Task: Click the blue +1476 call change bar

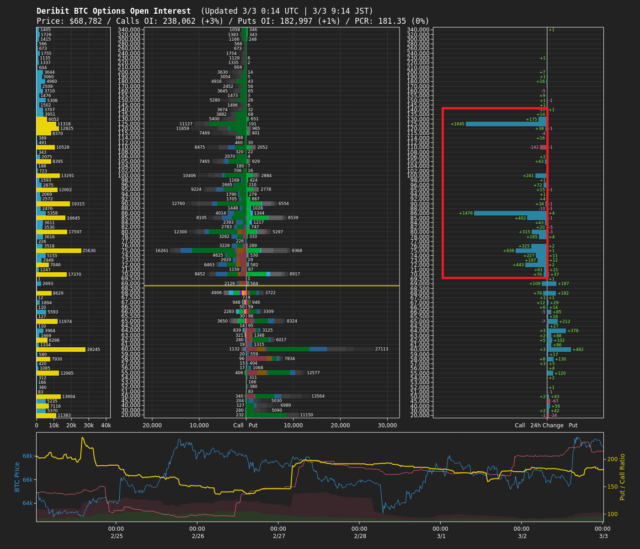Action: (x=512, y=212)
